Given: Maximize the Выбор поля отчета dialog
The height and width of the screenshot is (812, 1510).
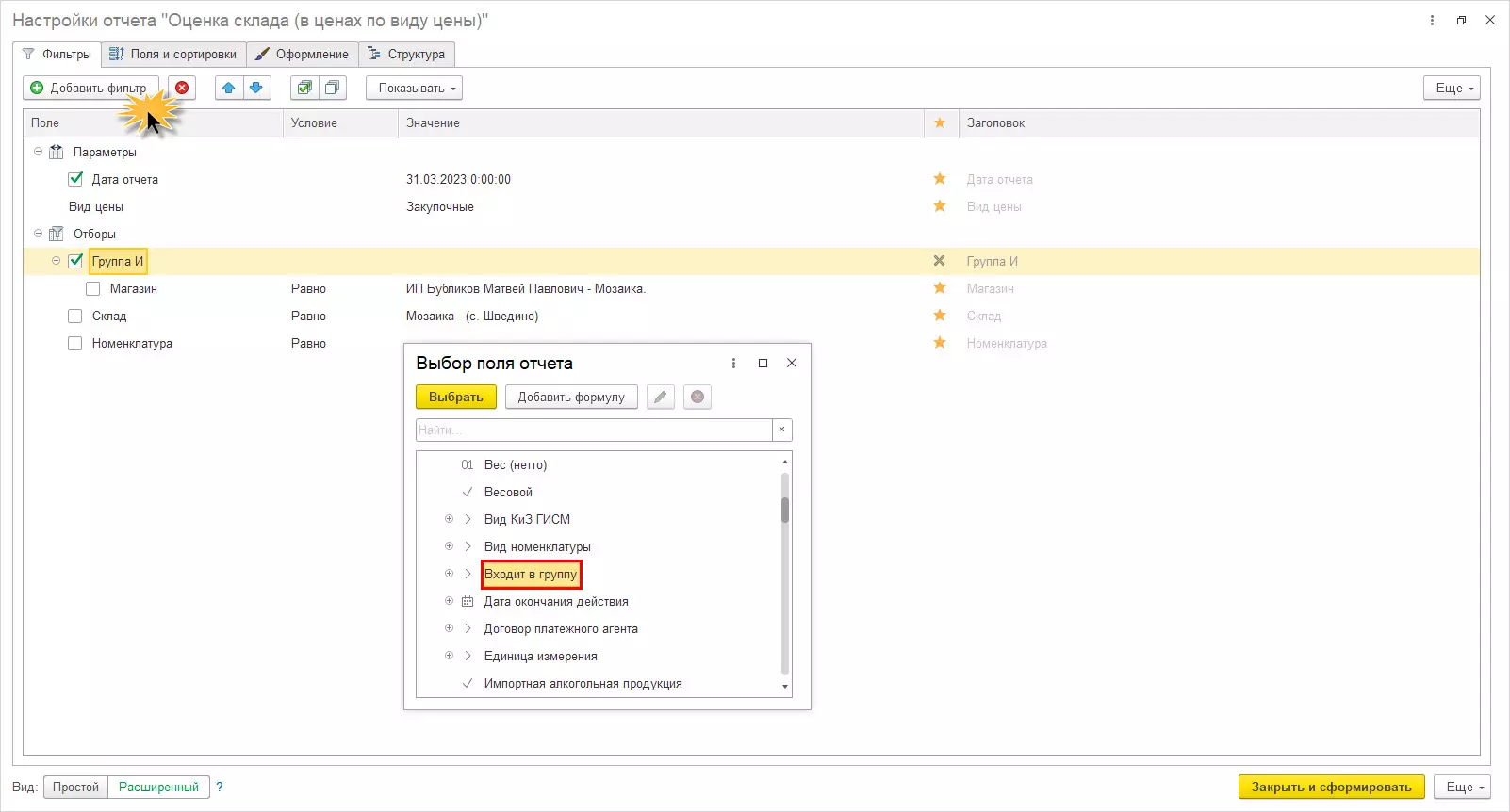Looking at the screenshot, I should 763,364.
